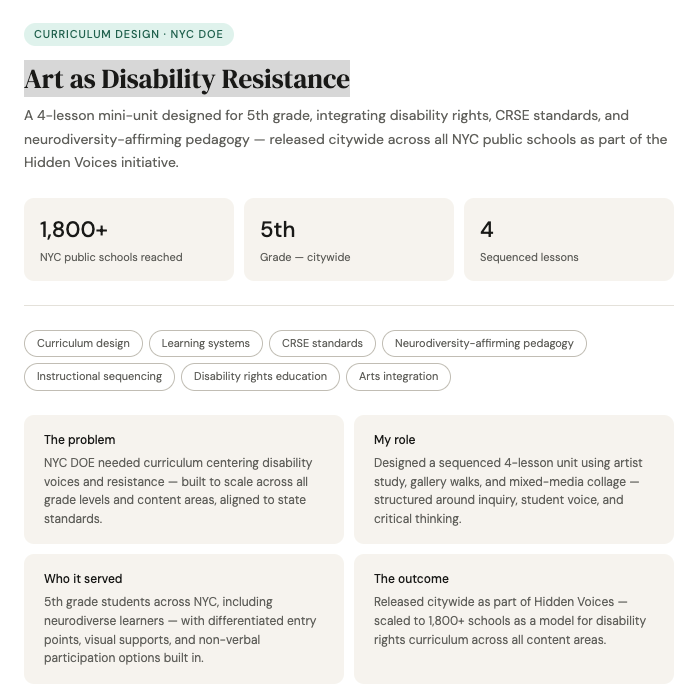Select the Disability rights education tag
Screen dimensions: 688x699
(260, 377)
